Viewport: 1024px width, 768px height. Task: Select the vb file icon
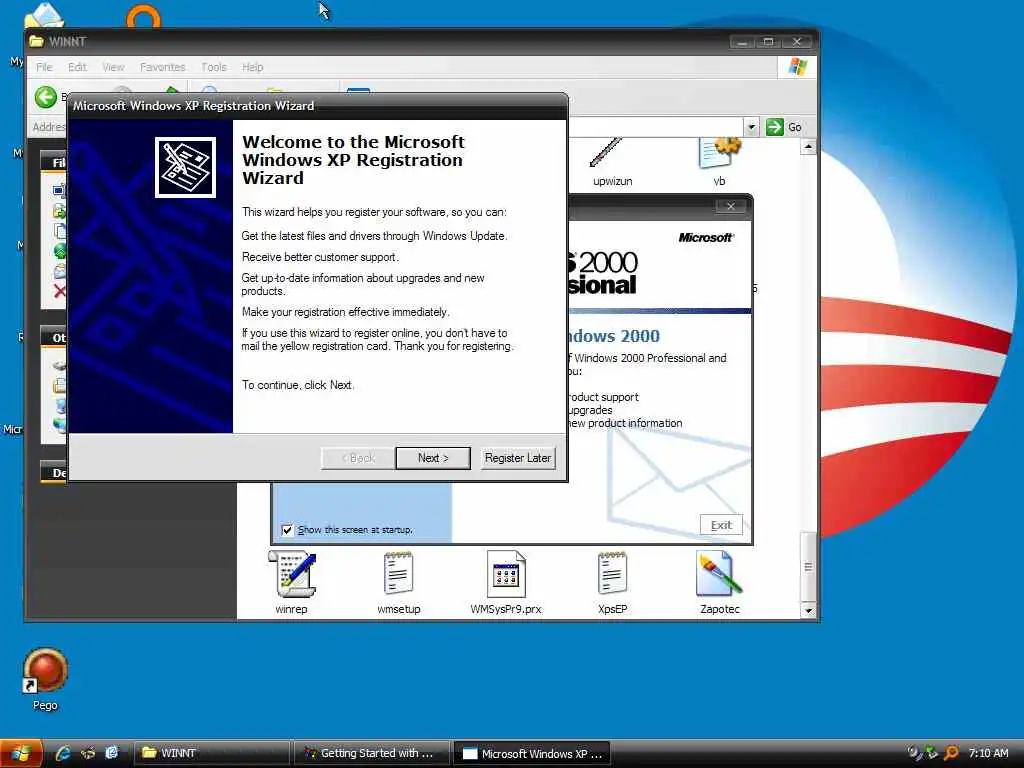pyautogui.click(x=720, y=153)
